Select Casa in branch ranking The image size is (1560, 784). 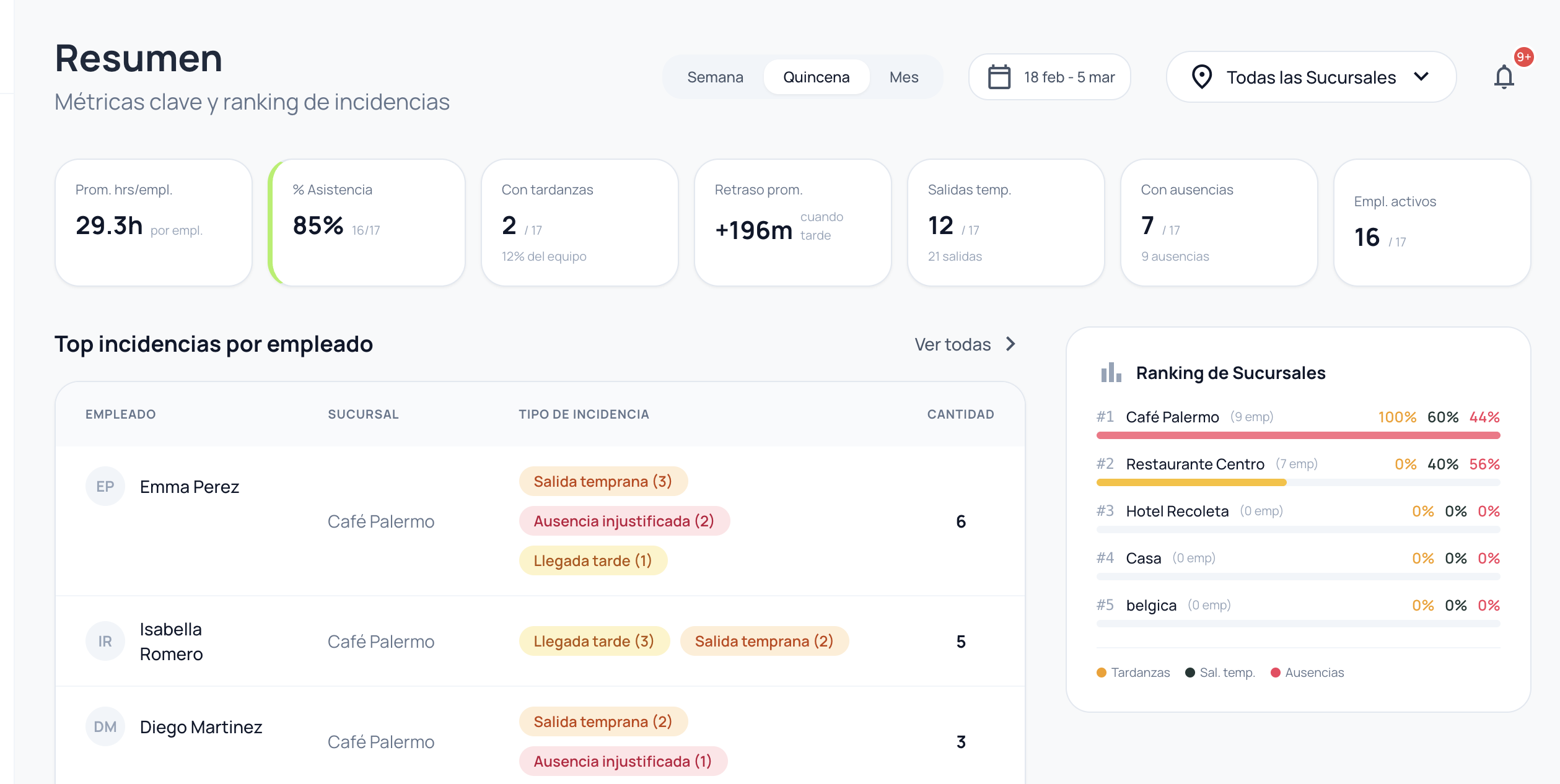click(1298, 565)
